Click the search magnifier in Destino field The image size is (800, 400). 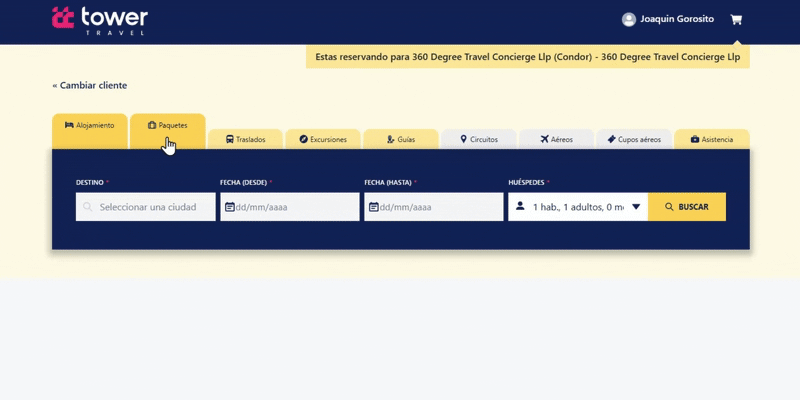(x=88, y=207)
